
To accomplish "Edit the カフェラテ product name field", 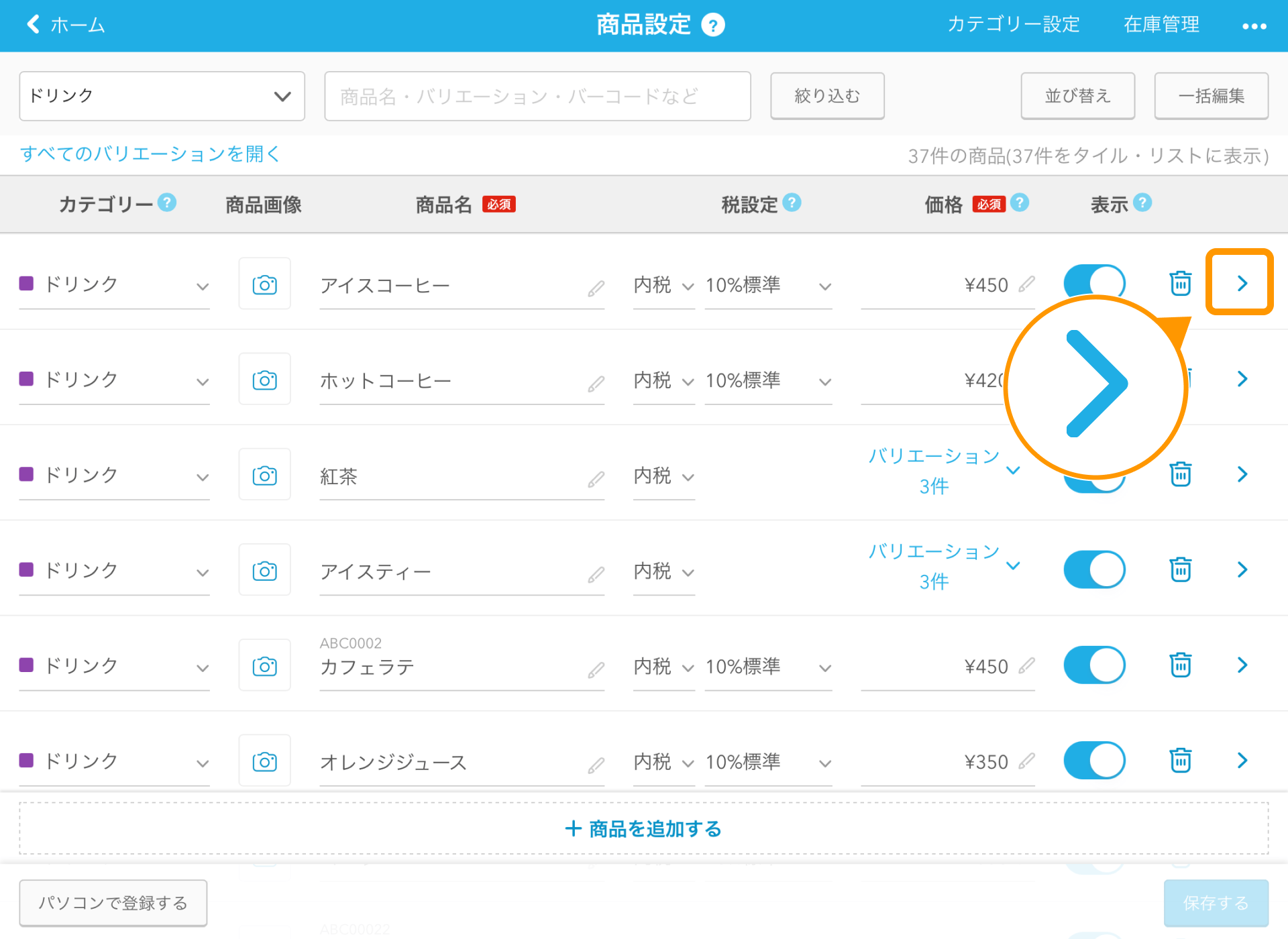I will [x=462, y=667].
